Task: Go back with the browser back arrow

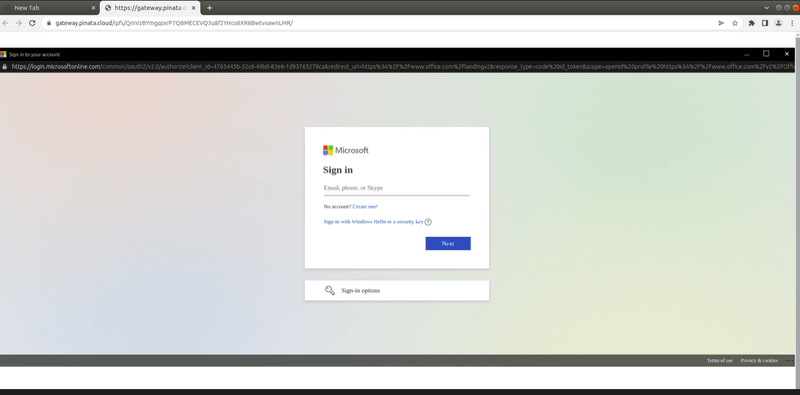Action: [x=6, y=23]
